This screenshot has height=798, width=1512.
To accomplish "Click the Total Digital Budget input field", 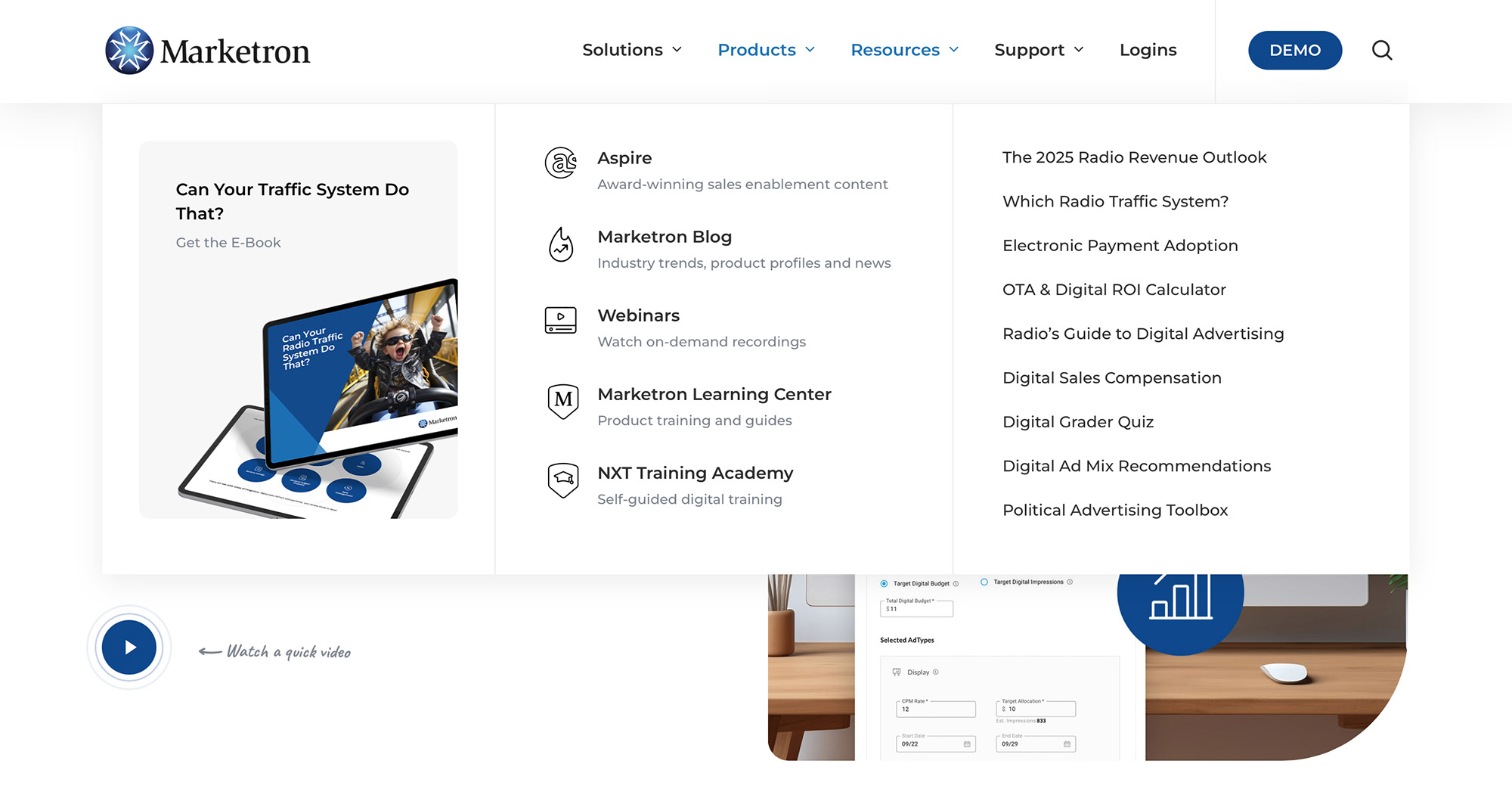I will pyautogui.click(x=916, y=608).
